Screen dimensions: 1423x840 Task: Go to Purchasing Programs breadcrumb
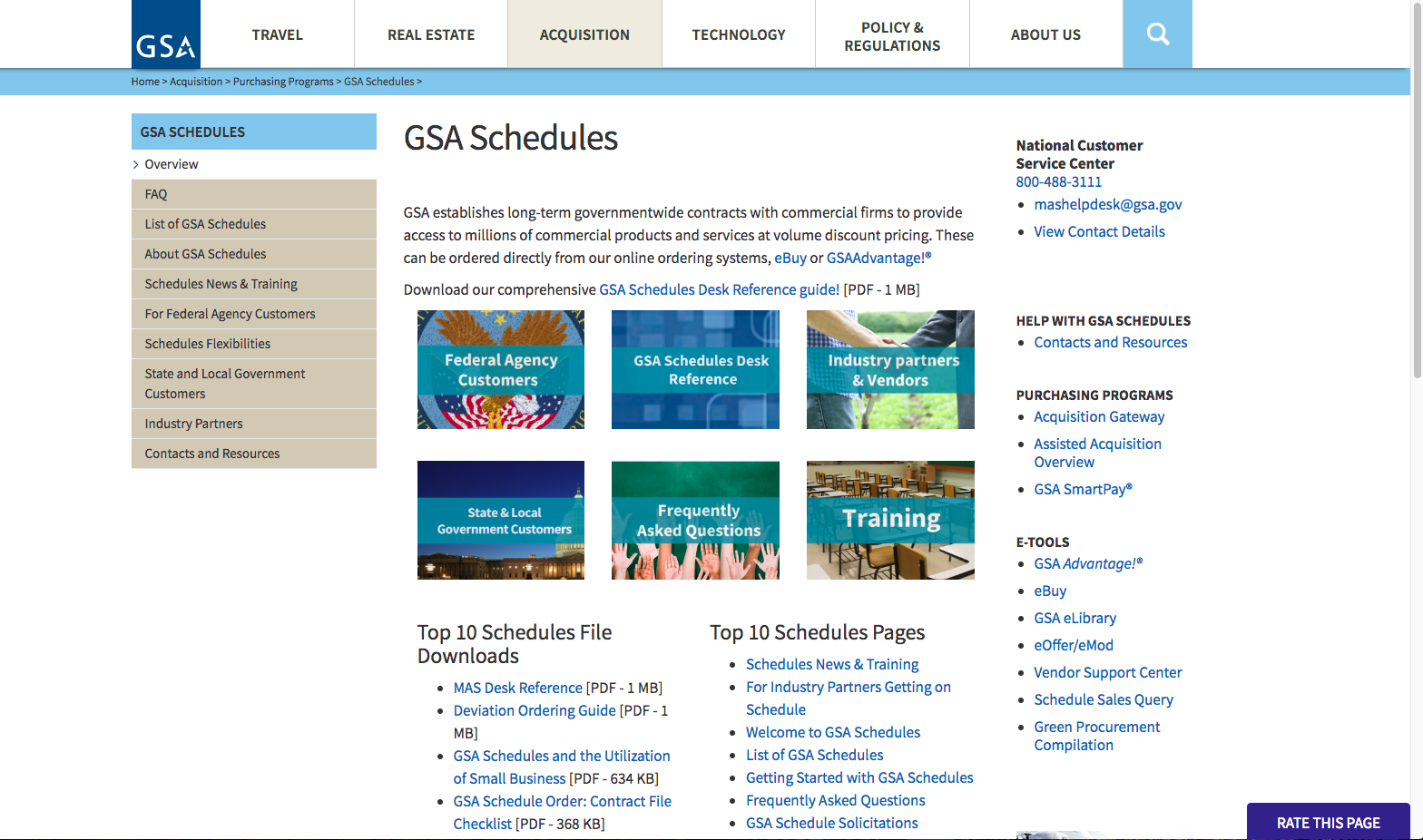click(x=283, y=82)
